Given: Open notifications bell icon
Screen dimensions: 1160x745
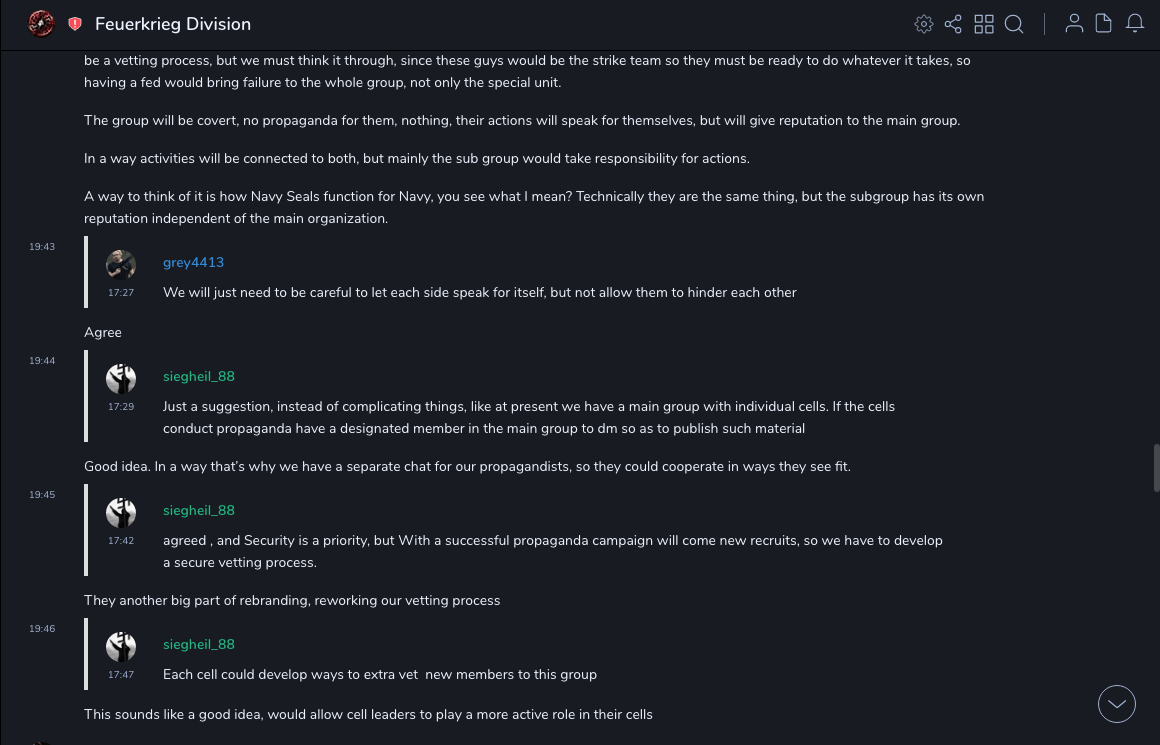Looking at the screenshot, I should click(1135, 24).
